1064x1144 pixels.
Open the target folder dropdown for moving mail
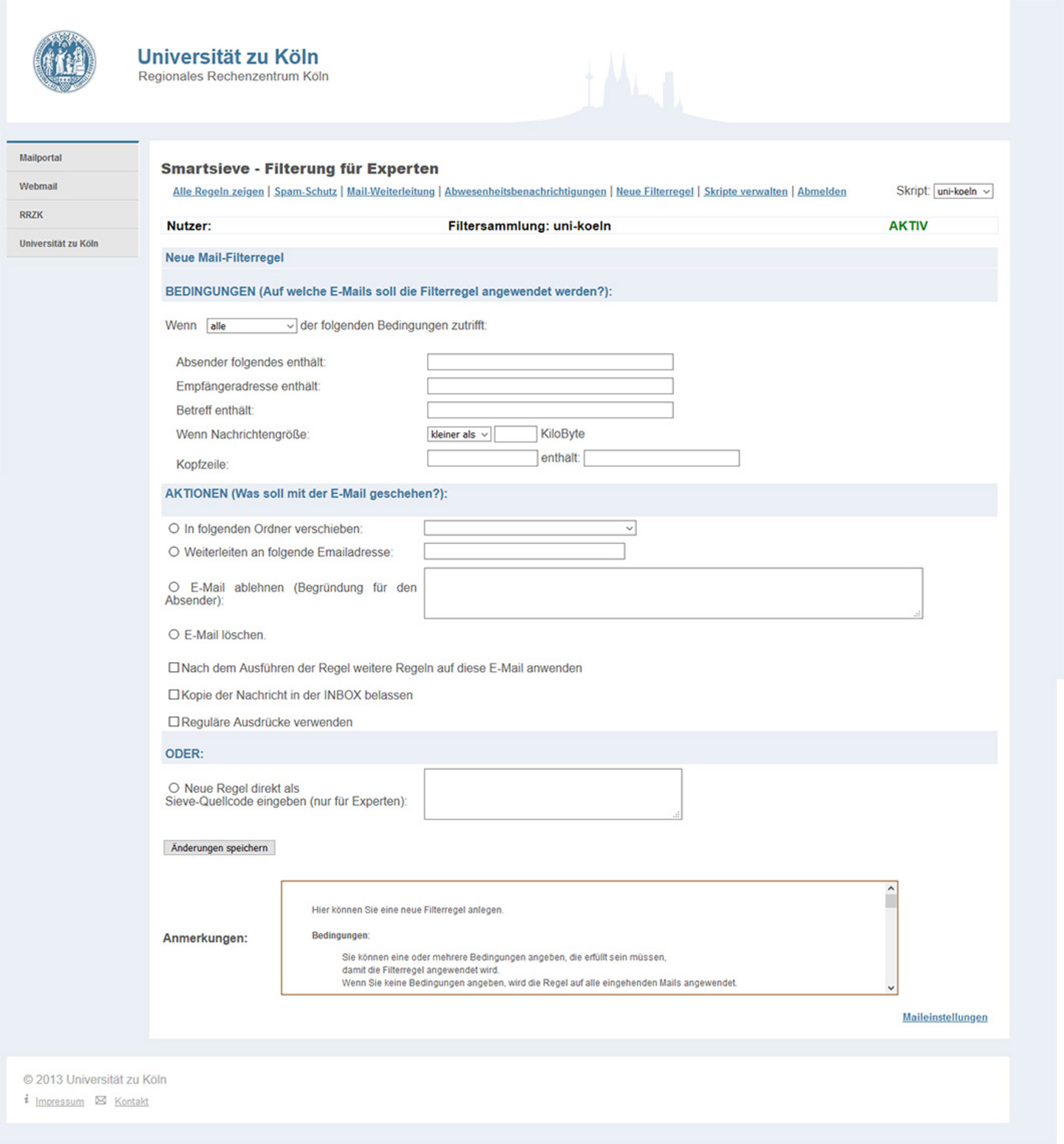click(530, 528)
